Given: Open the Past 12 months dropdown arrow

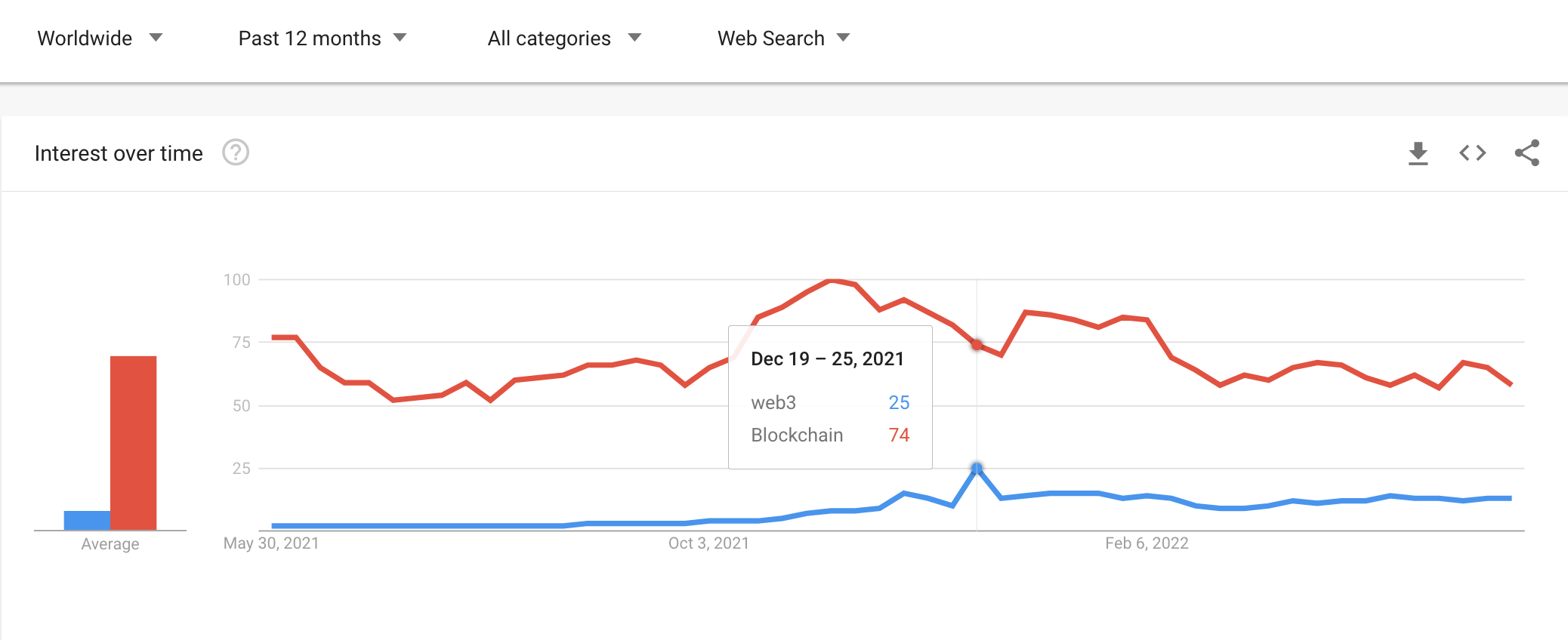Looking at the screenshot, I should (x=400, y=38).
